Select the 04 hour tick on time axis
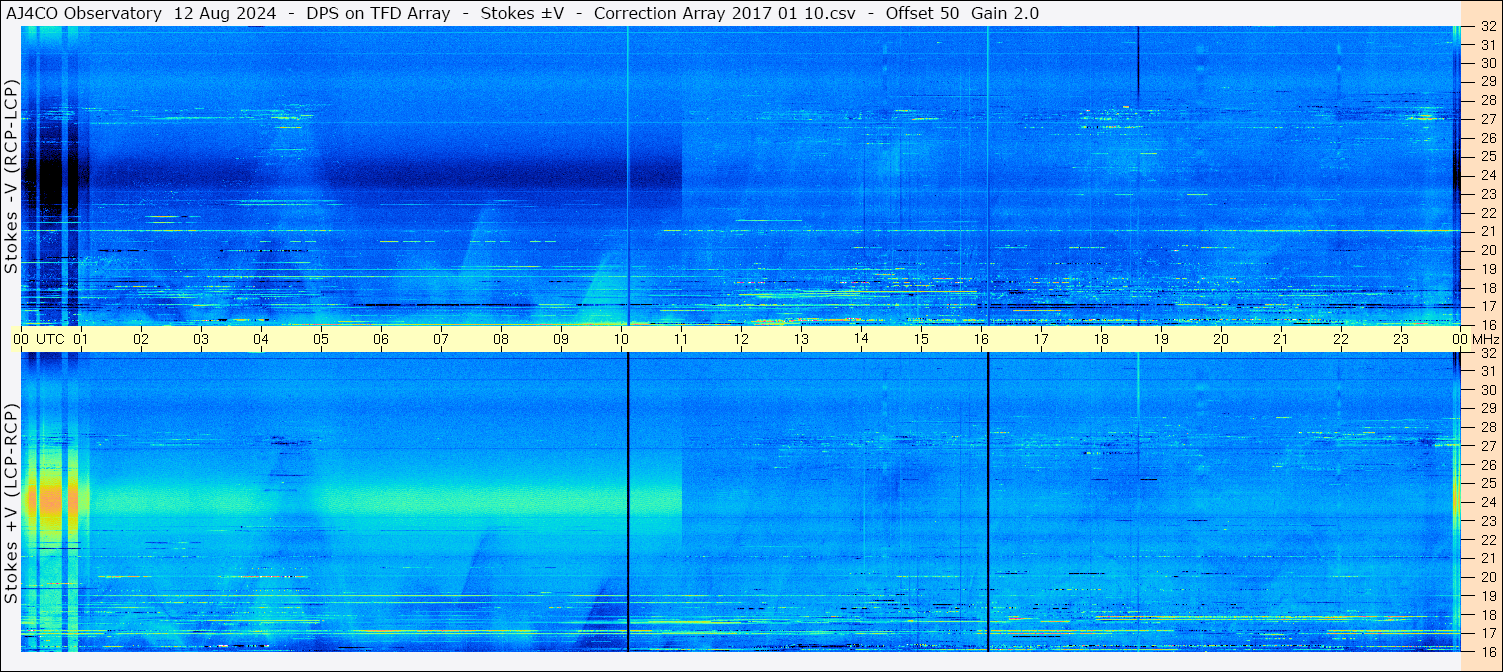 261,340
